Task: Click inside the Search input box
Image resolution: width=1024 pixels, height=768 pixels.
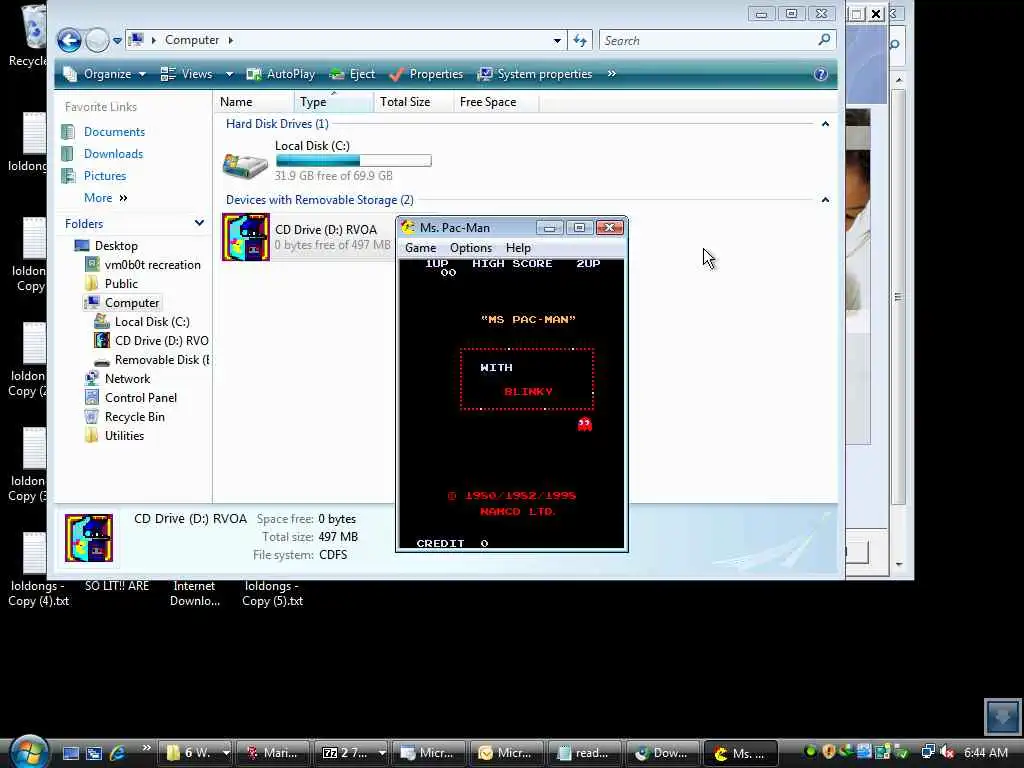Action: pyautogui.click(x=708, y=40)
